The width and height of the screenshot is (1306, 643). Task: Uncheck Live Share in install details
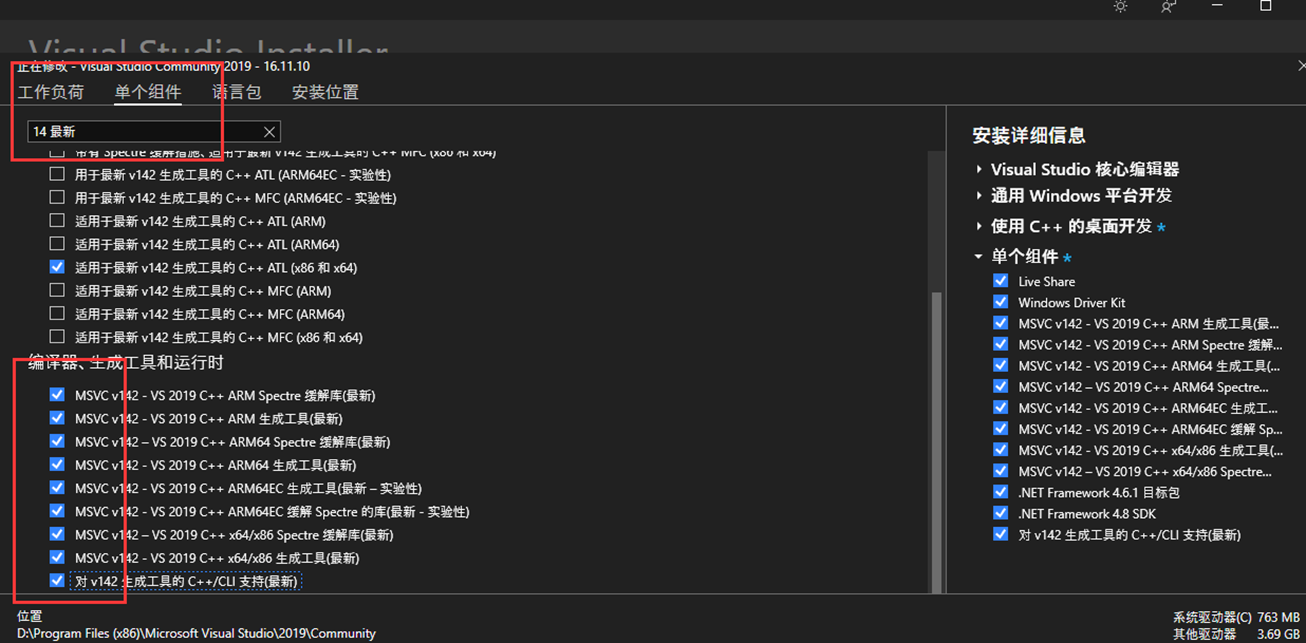click(1001, 281)
